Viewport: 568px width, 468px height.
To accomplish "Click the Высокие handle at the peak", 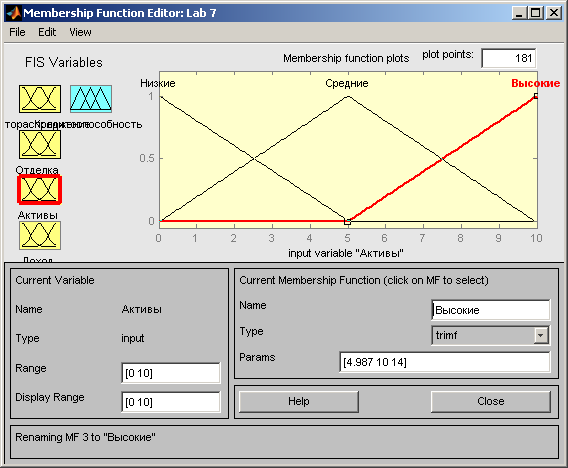I will [536, 96].
